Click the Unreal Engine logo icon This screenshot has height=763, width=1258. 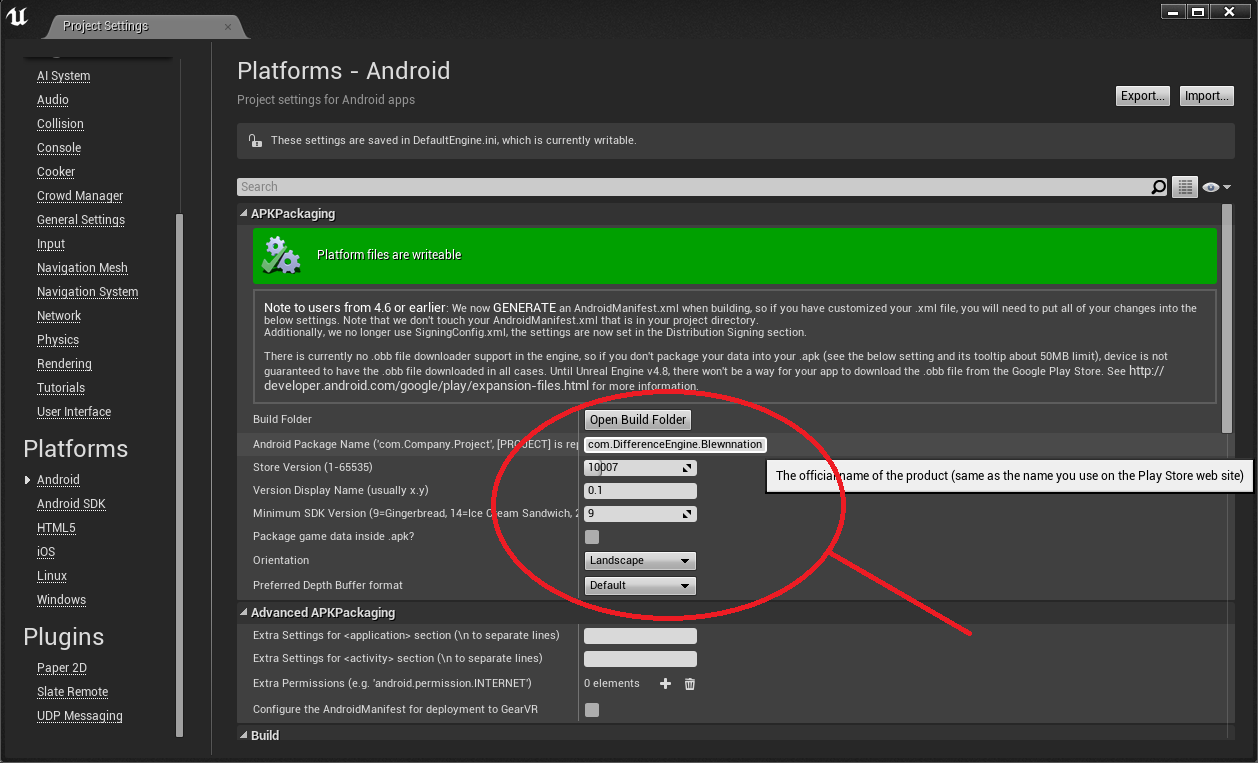click(x=17, y=18)
